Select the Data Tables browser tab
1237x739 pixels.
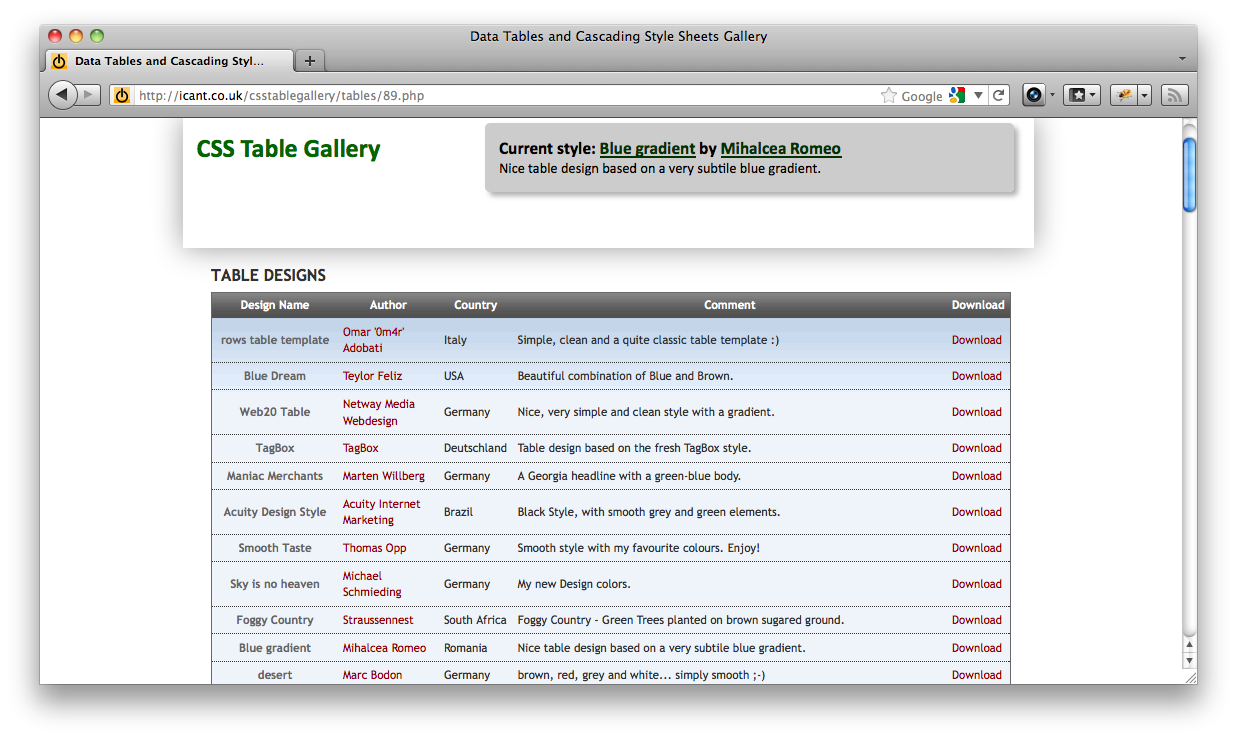click(x=168, y=60)
